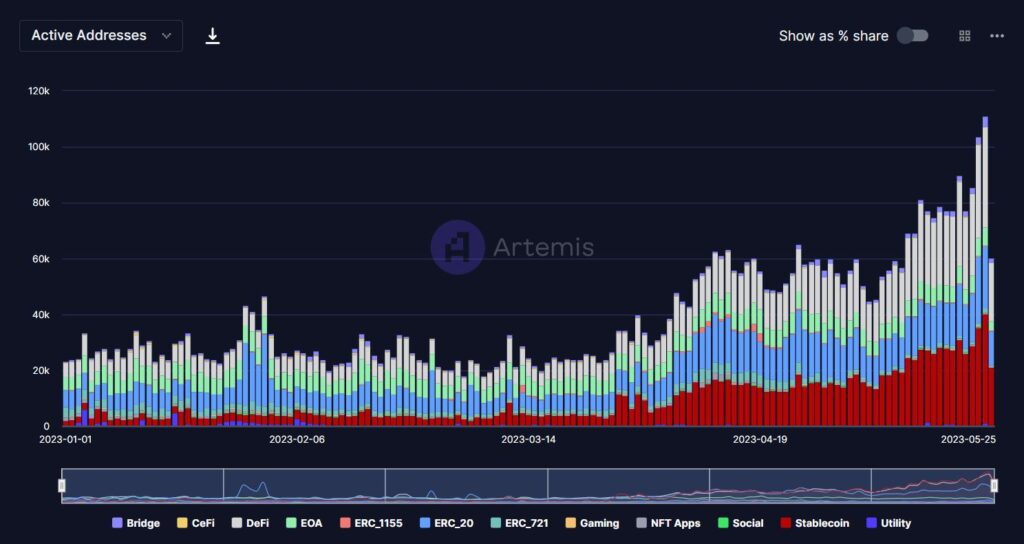Viewport: 1024px width, 544px height.
Task: Click the download chart icon
Action: pos(212,36)
